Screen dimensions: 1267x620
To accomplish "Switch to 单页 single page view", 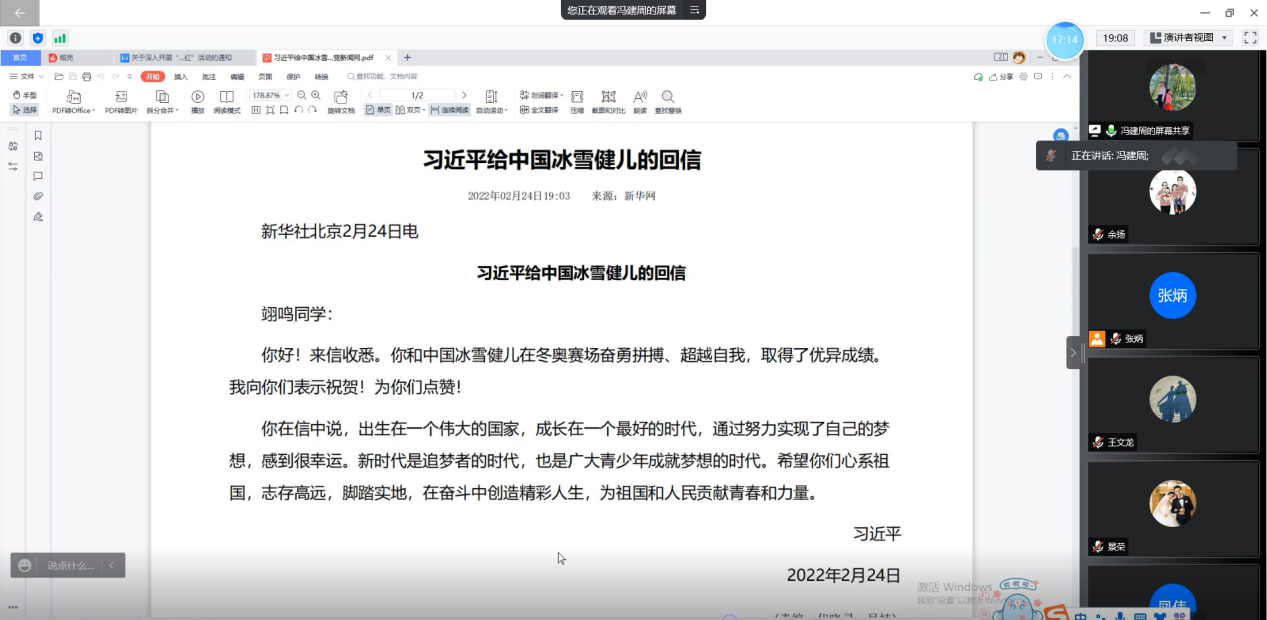I will pos(378,110).
